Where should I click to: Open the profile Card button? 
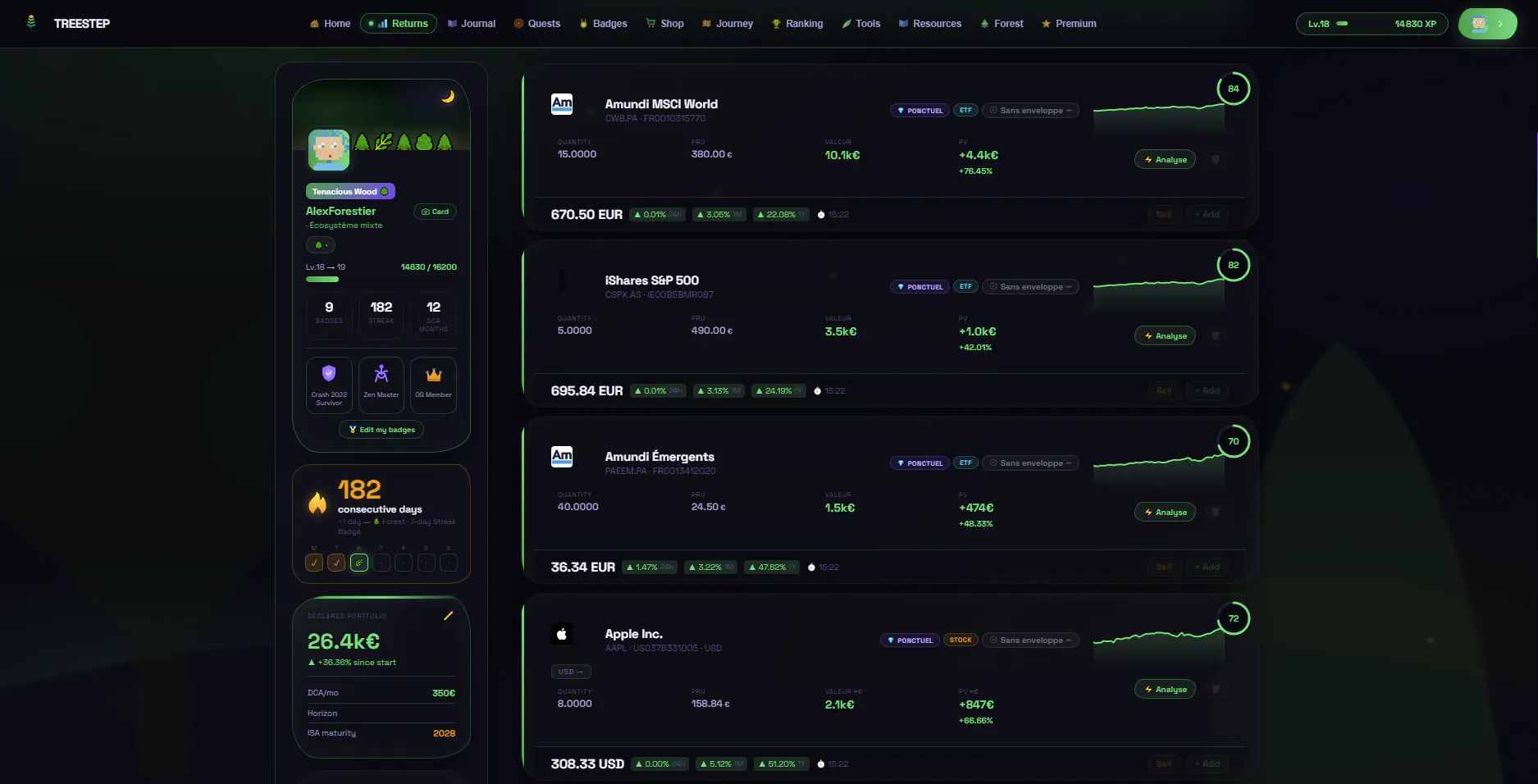click(435, 212)
